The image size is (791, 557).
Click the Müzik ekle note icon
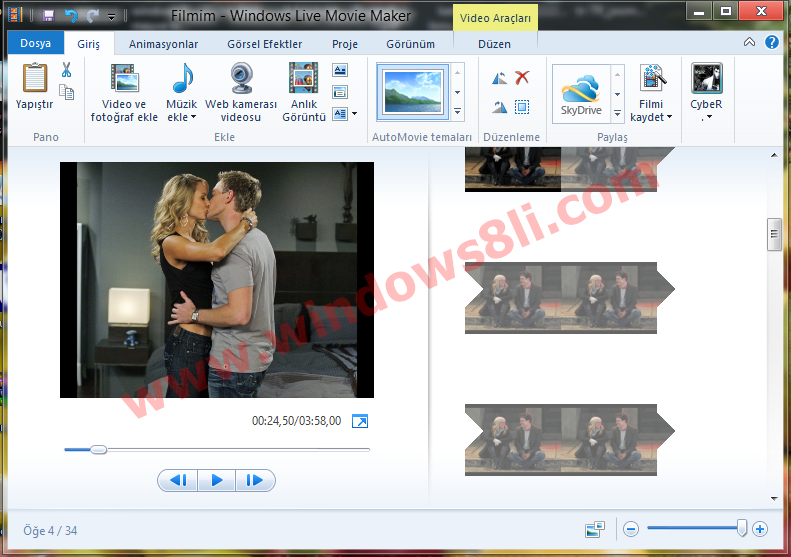(182, 78)
